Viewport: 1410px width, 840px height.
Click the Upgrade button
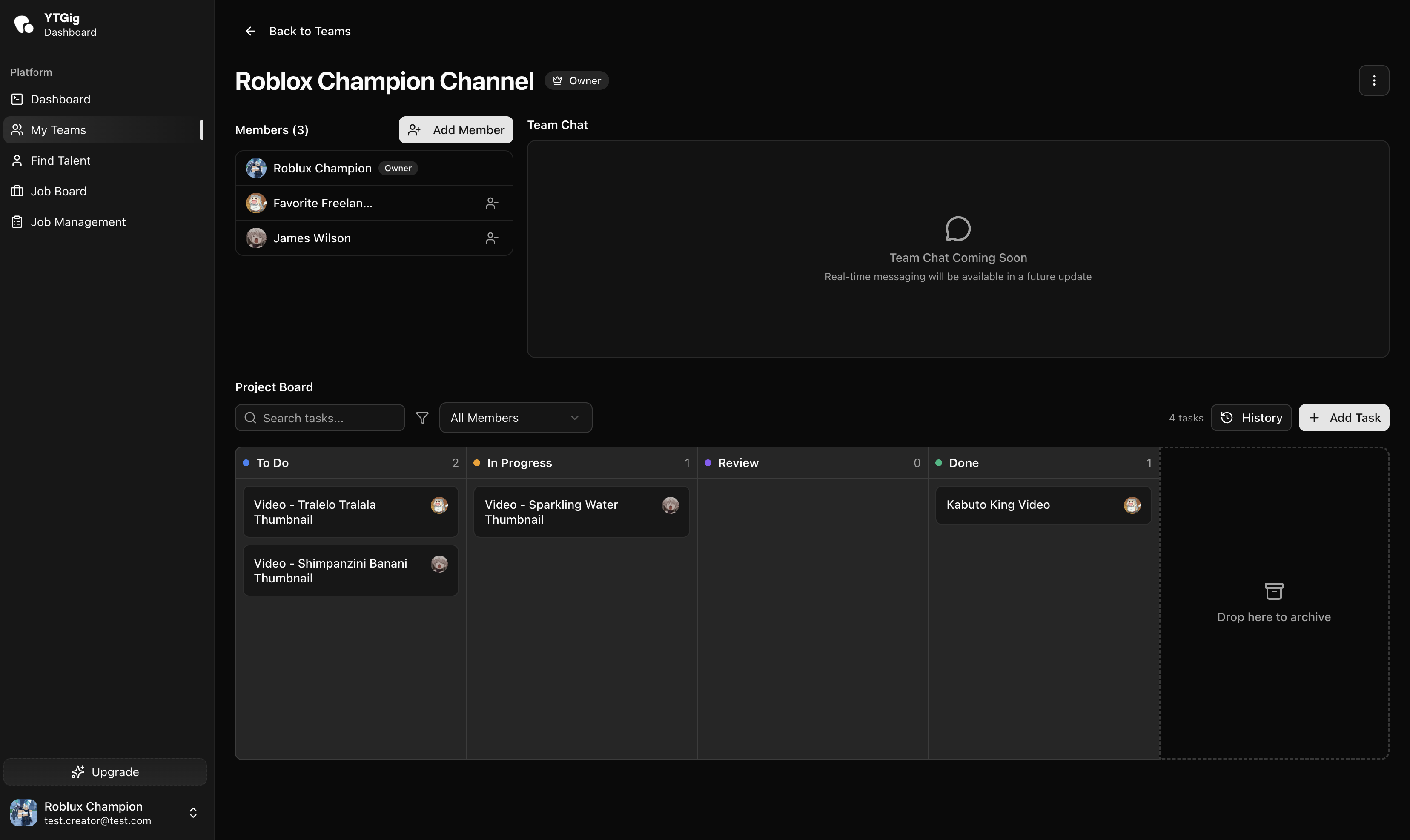click(105, 772)
